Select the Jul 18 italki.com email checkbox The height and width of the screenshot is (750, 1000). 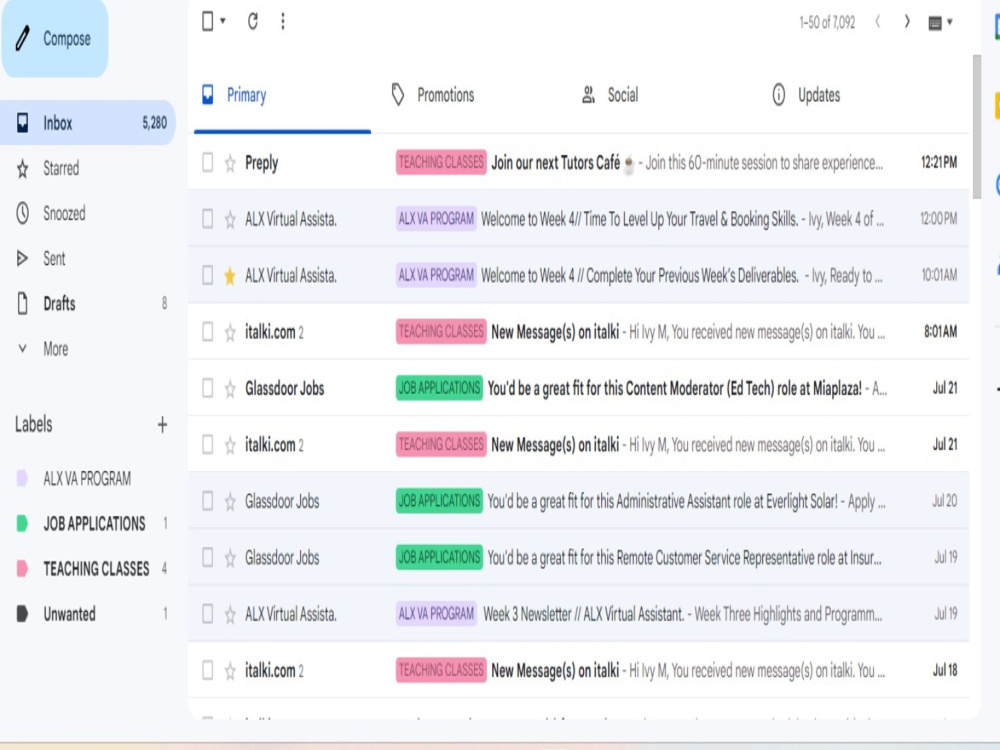pos(208,670)
